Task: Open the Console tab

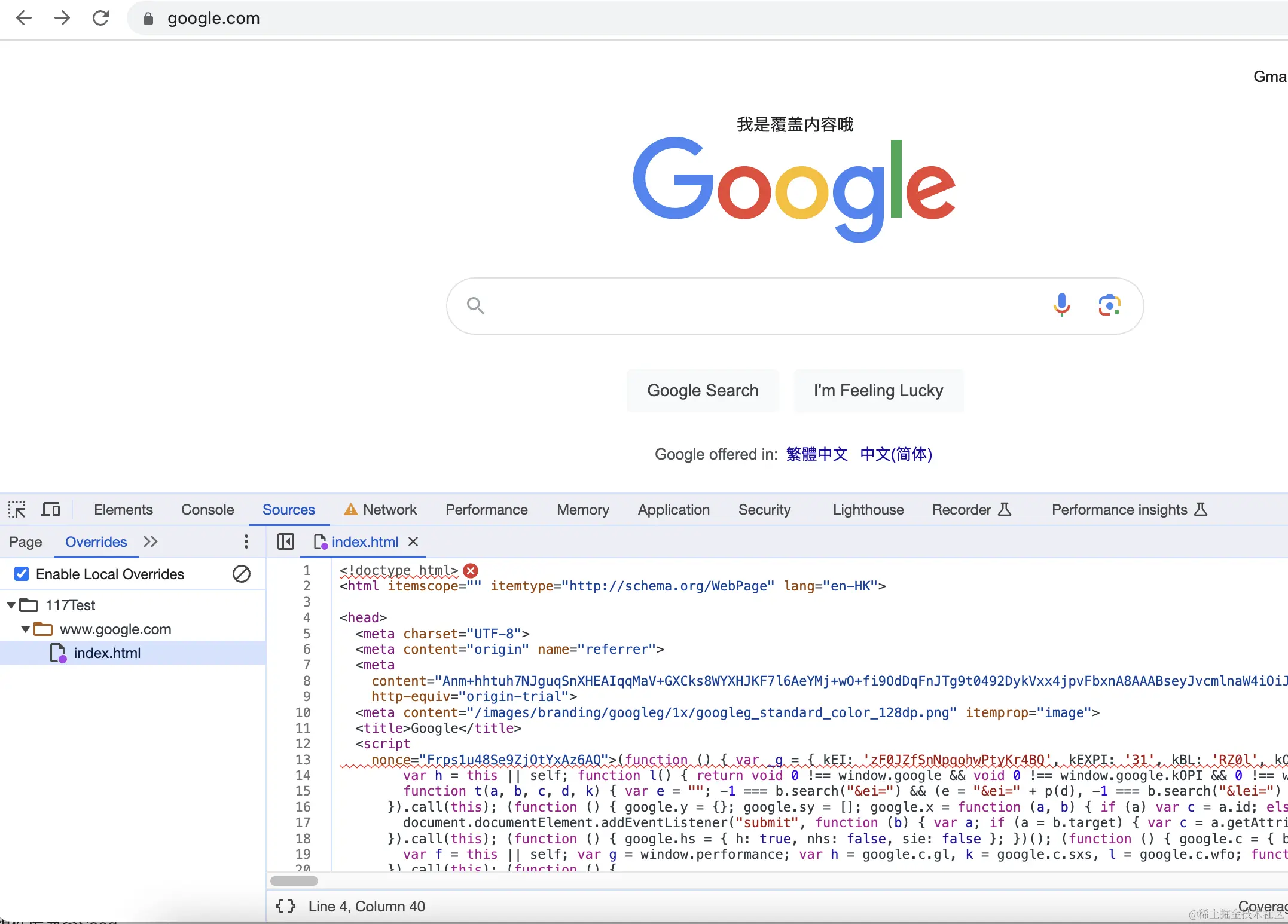Action: coord(207,510)
